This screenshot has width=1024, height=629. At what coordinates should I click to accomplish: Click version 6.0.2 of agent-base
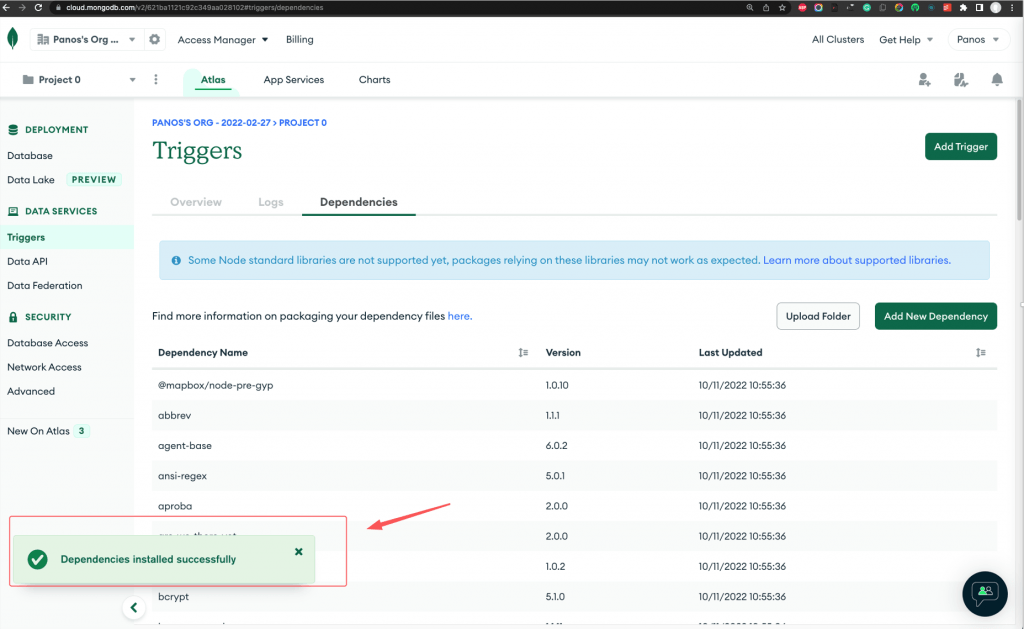point(556,445)
